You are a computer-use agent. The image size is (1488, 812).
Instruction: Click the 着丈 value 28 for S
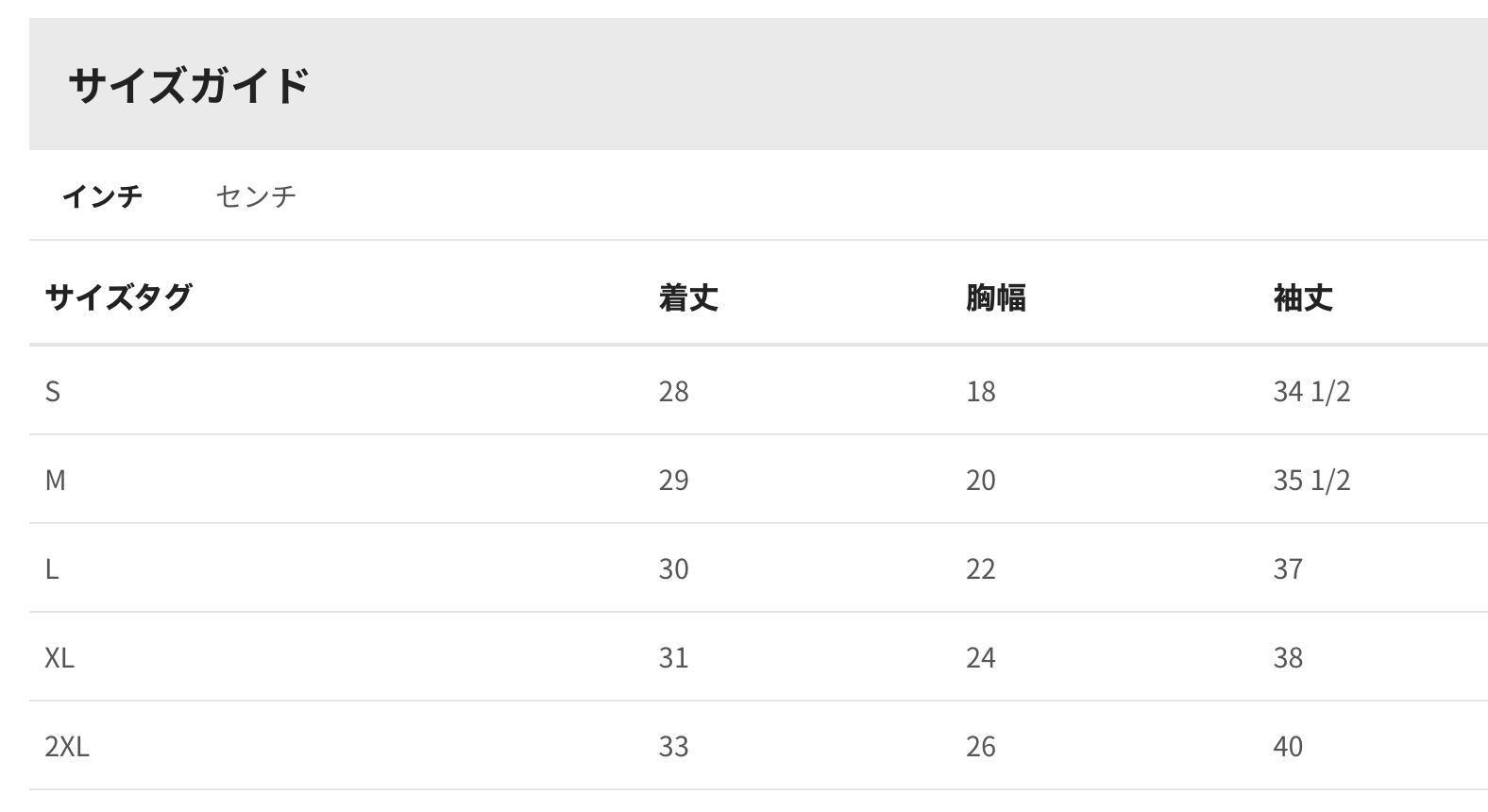[673, 391]
